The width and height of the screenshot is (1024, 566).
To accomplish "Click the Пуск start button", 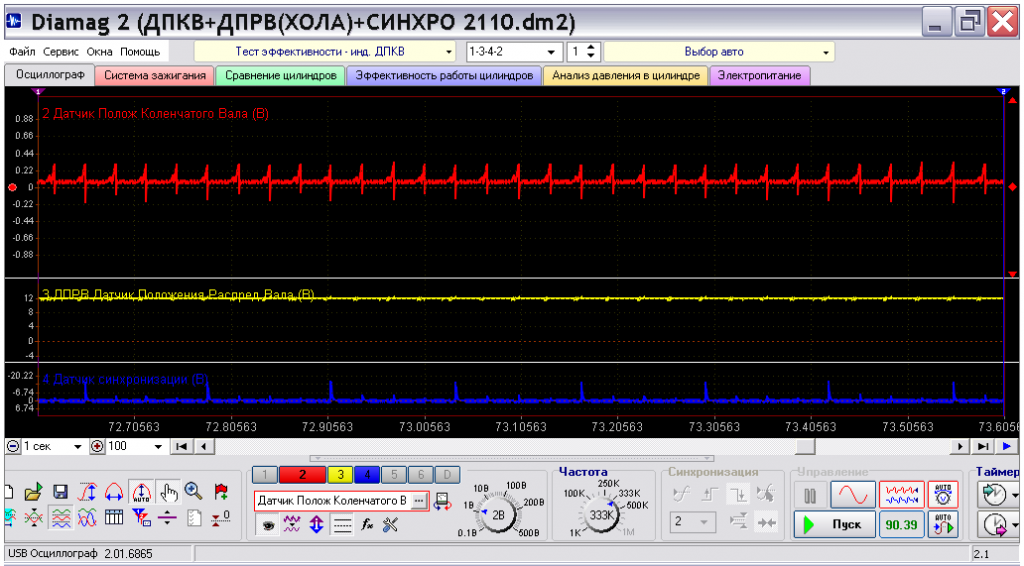I will (x=835, y=524).
